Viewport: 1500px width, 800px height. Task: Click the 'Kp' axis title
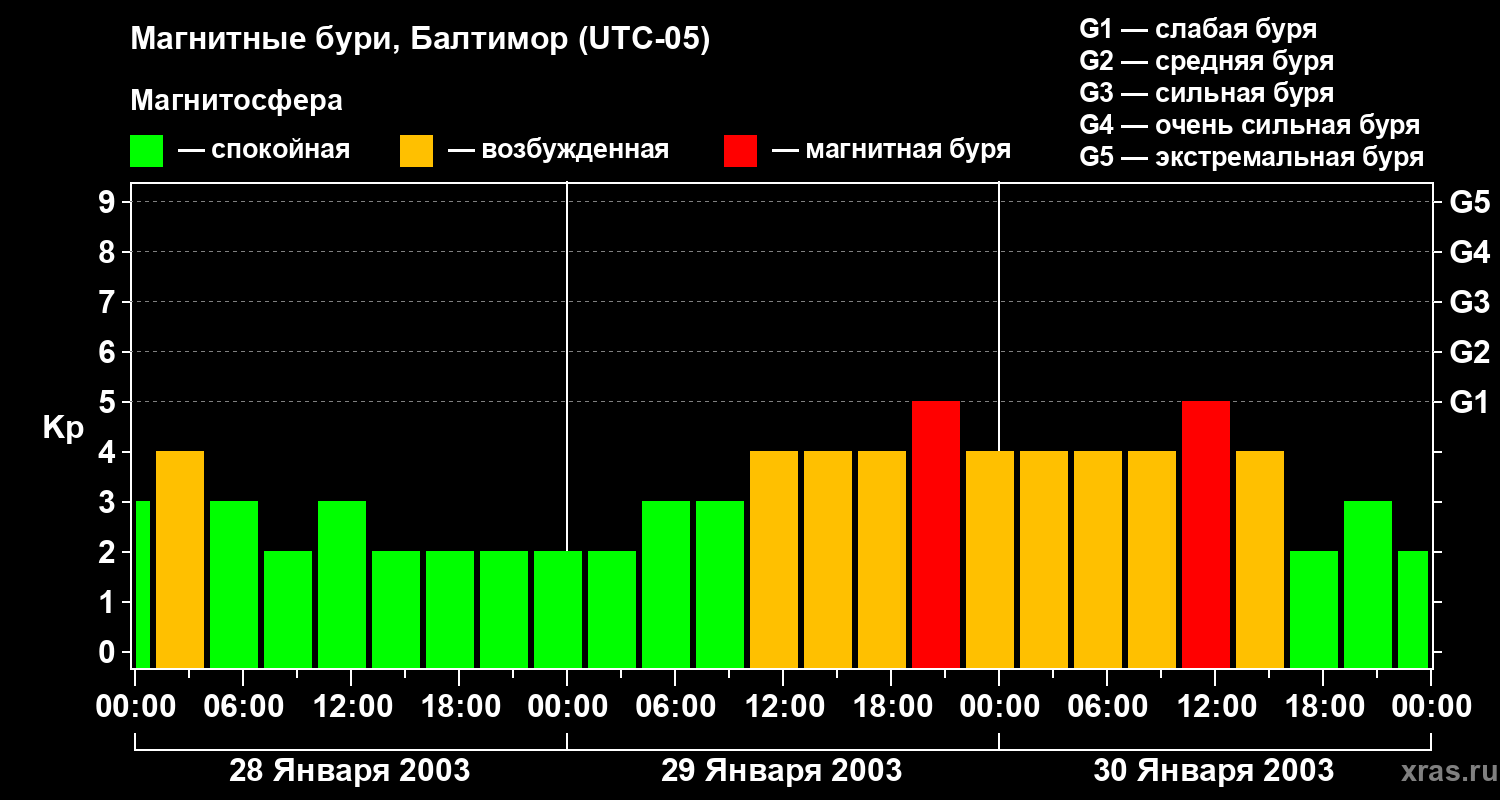point(63,429)
